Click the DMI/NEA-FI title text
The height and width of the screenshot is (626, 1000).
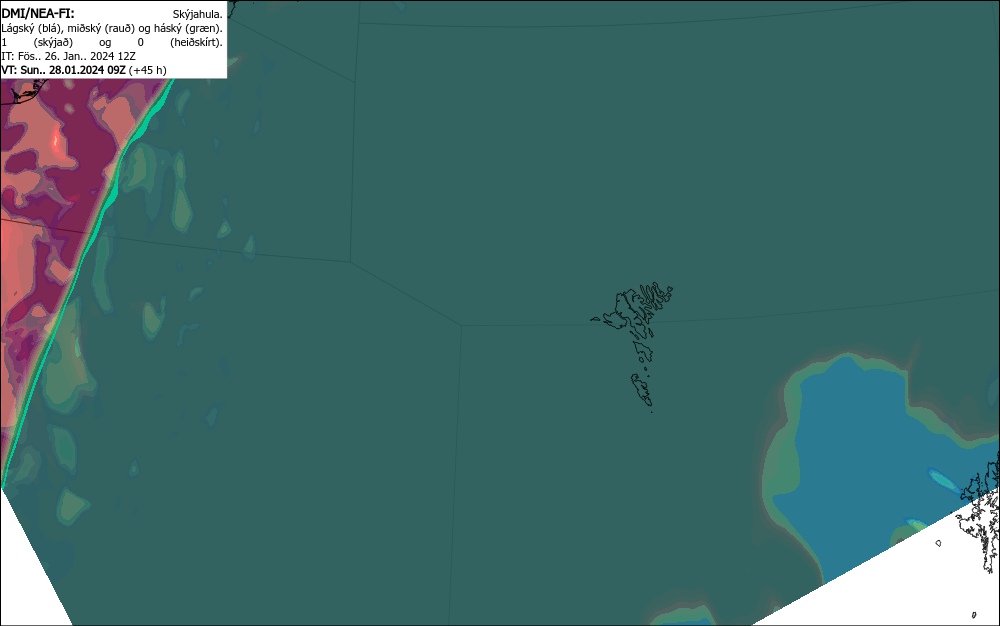pos(38,13)
